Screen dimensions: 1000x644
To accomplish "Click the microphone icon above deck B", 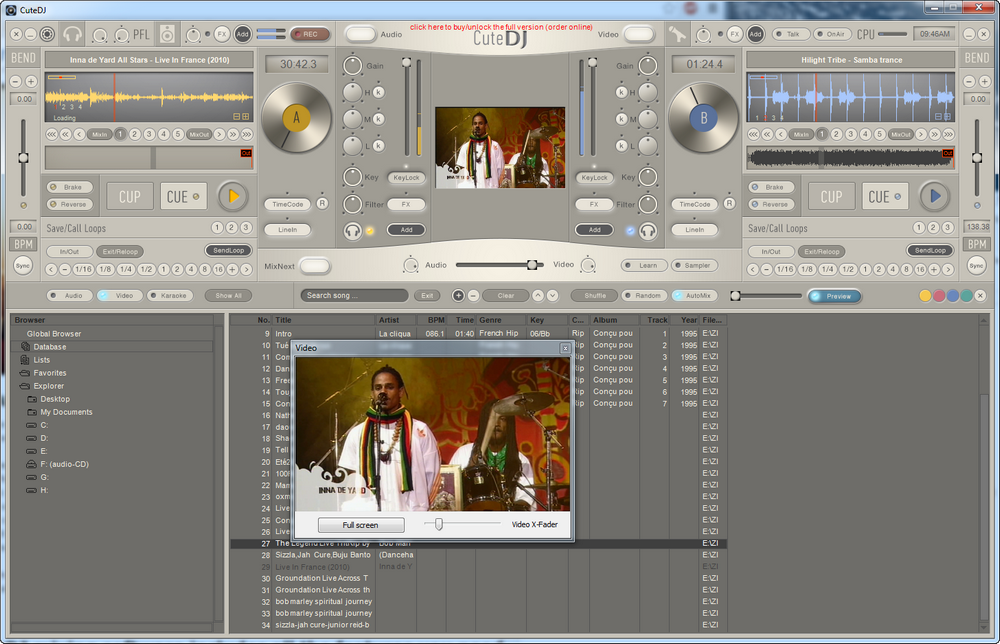I will pyautogui.click(x=678, y=34).
